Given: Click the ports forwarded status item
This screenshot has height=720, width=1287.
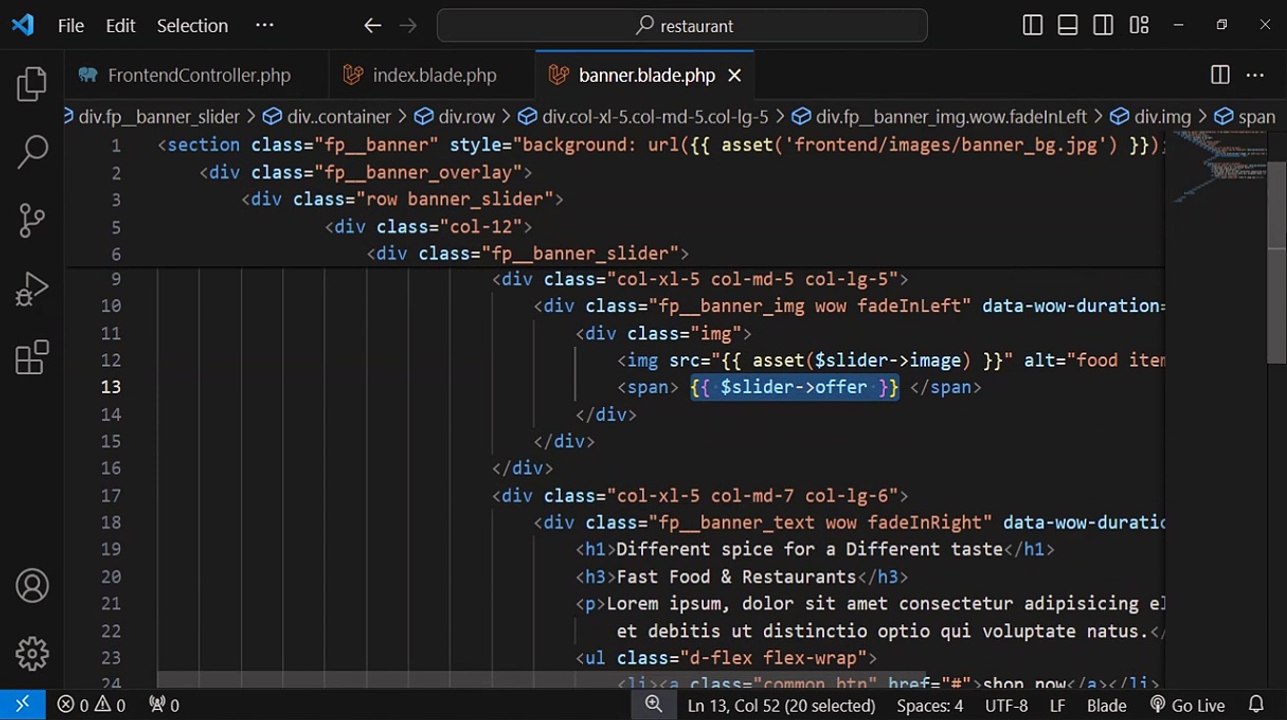Looking at the screenshot, I should [163, 705].
